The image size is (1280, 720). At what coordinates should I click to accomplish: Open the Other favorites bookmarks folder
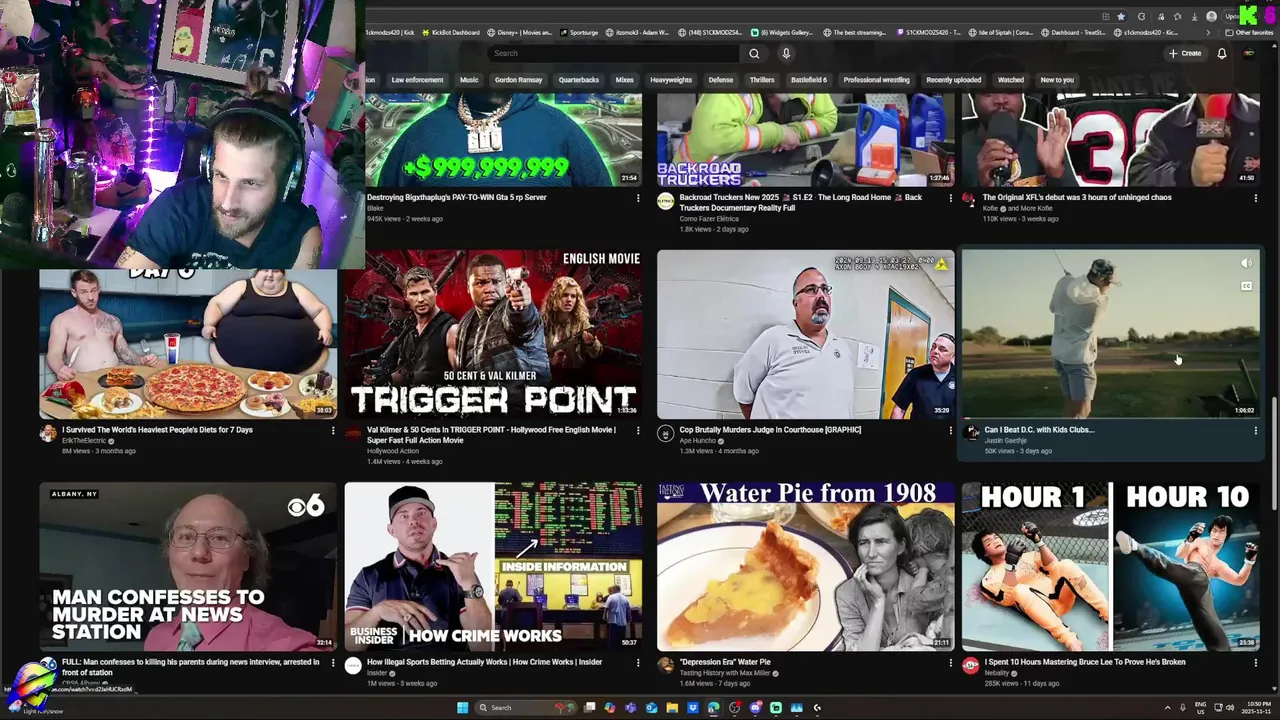point(1250,32)
